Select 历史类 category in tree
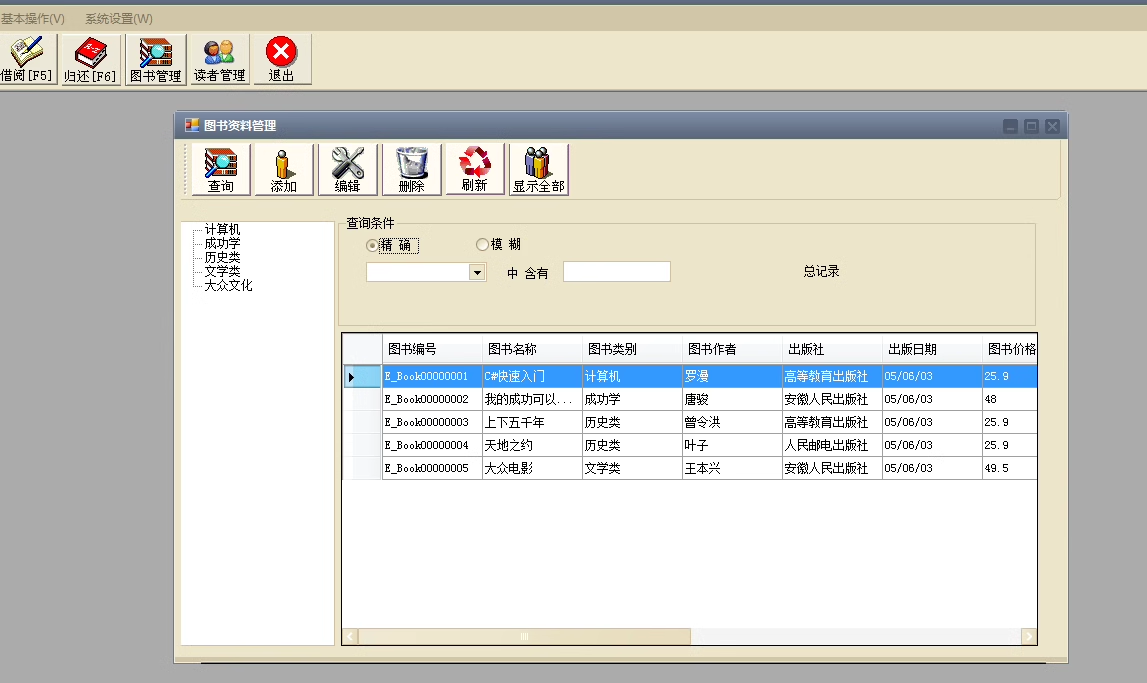 click(222, 257)
